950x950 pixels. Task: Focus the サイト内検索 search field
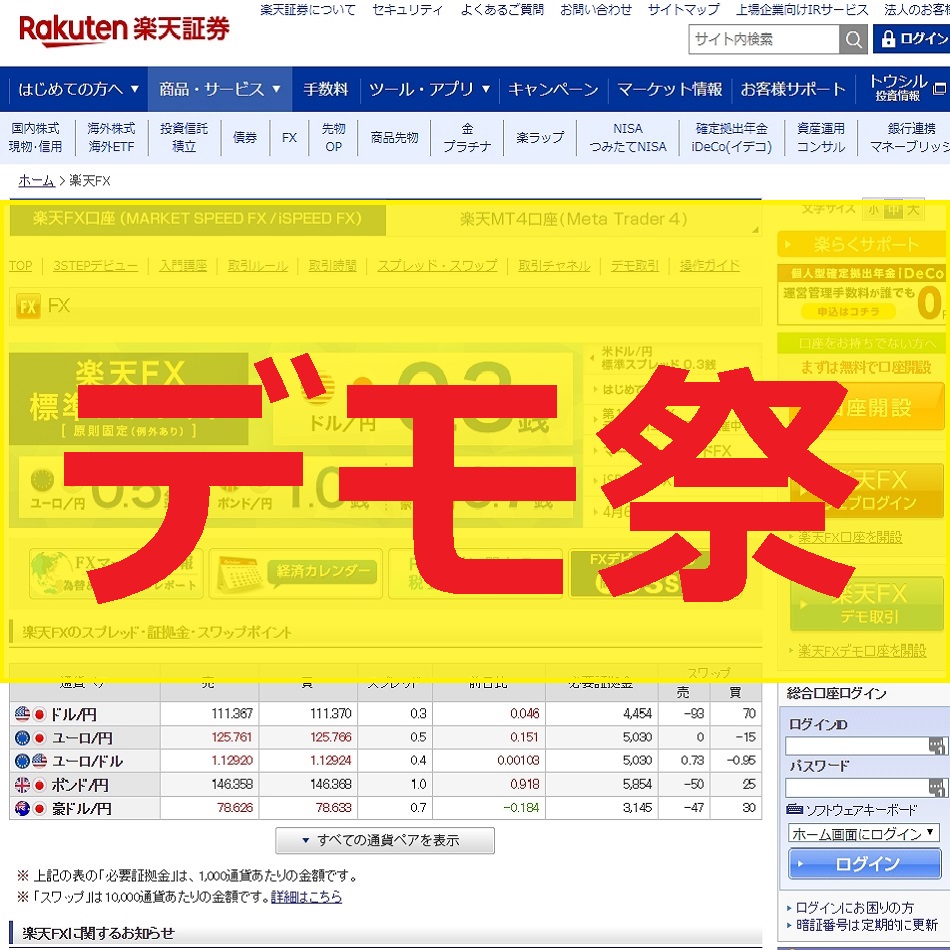click(764, 39)
